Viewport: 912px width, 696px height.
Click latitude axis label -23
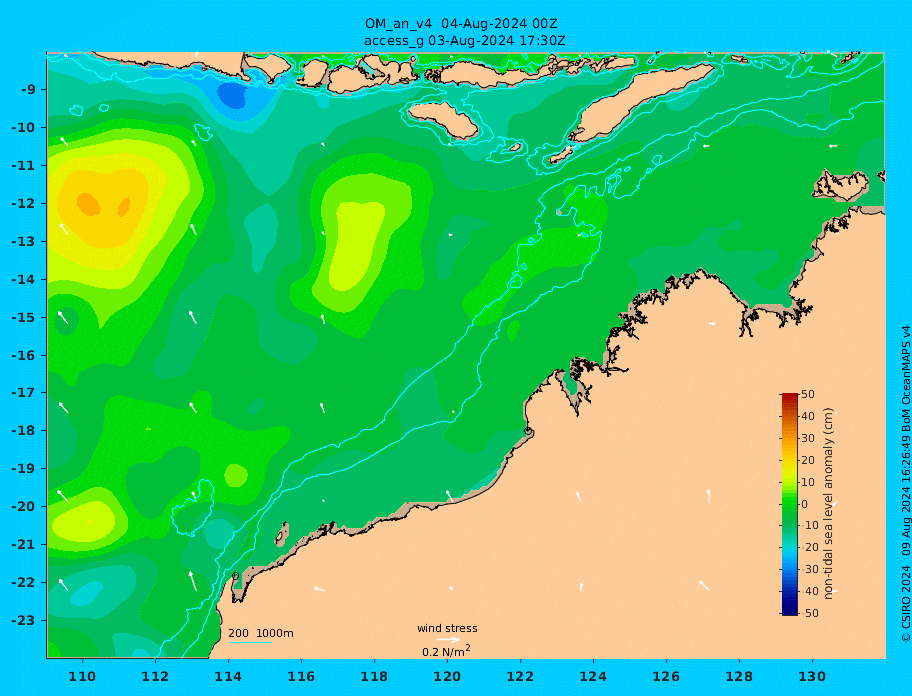[x=24, y=620]
